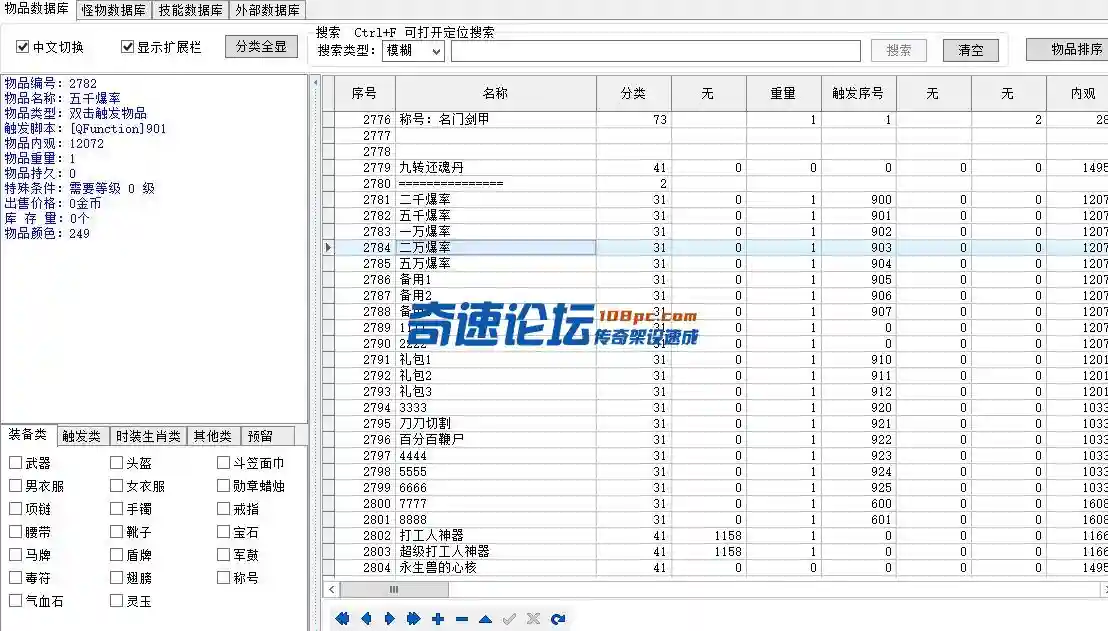Collapse left panel using splitter arrow
Image resolution: width=1108 pixels, height=631 pixels.
(x=315, y=83)
